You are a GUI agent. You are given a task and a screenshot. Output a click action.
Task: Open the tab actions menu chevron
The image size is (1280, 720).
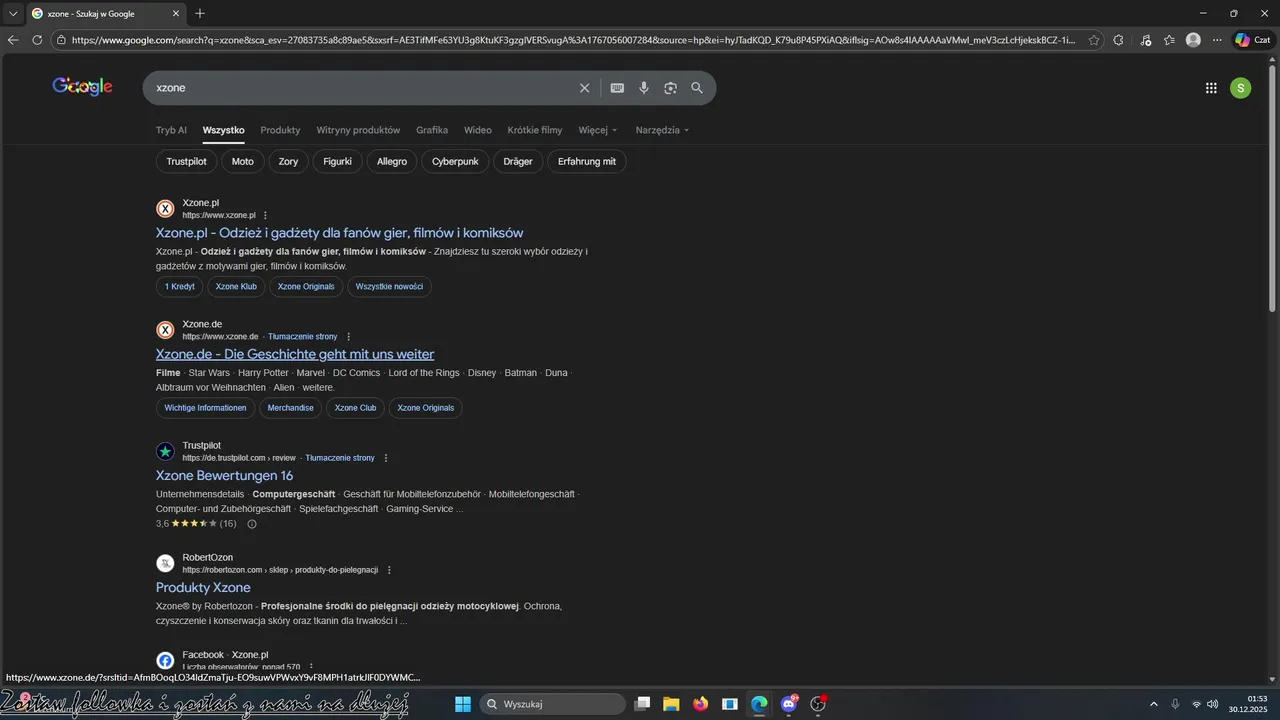[12, 13]
